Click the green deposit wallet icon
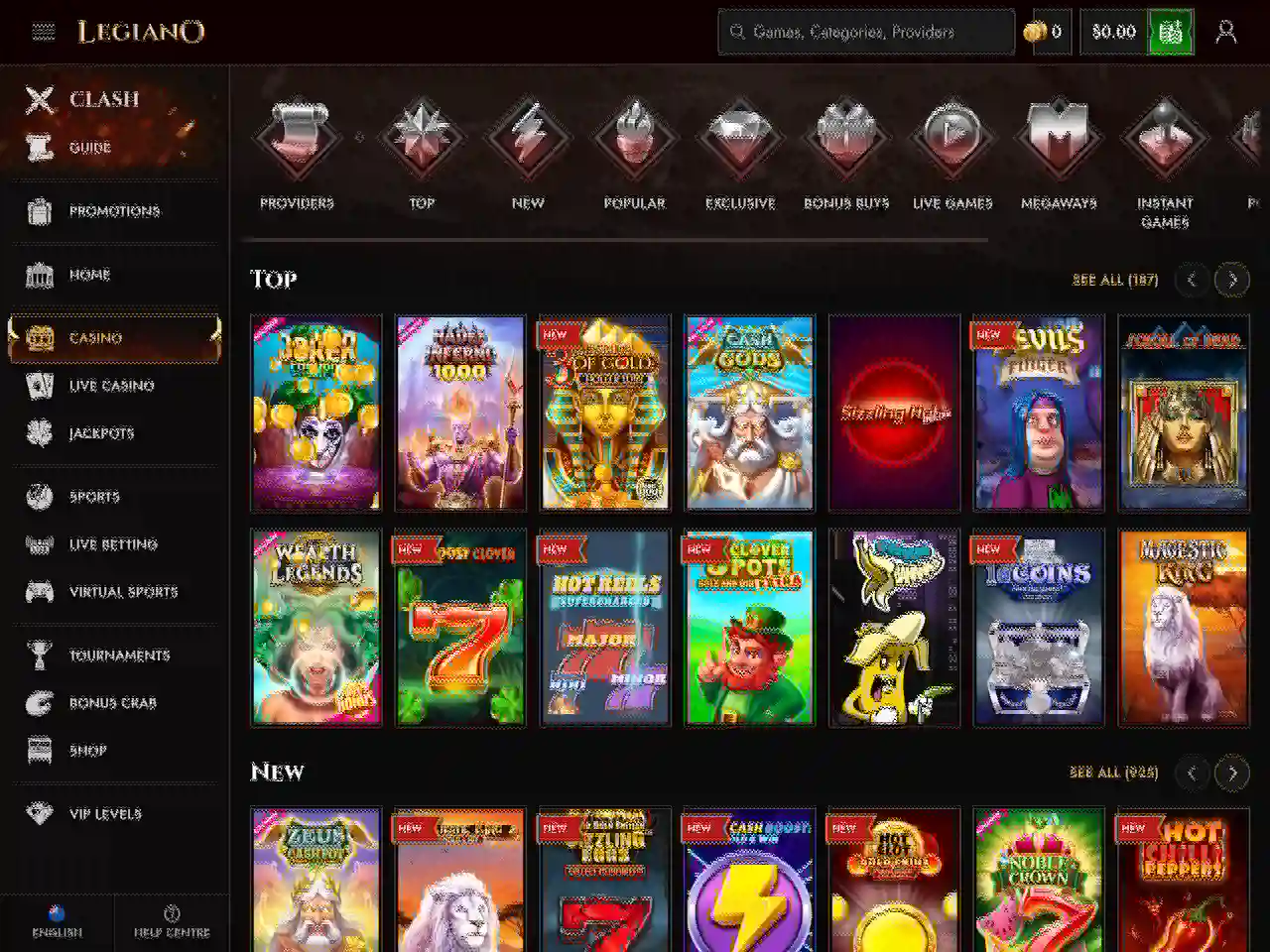This screenshot has height=952, width=1270. (x=1171, y=32)
